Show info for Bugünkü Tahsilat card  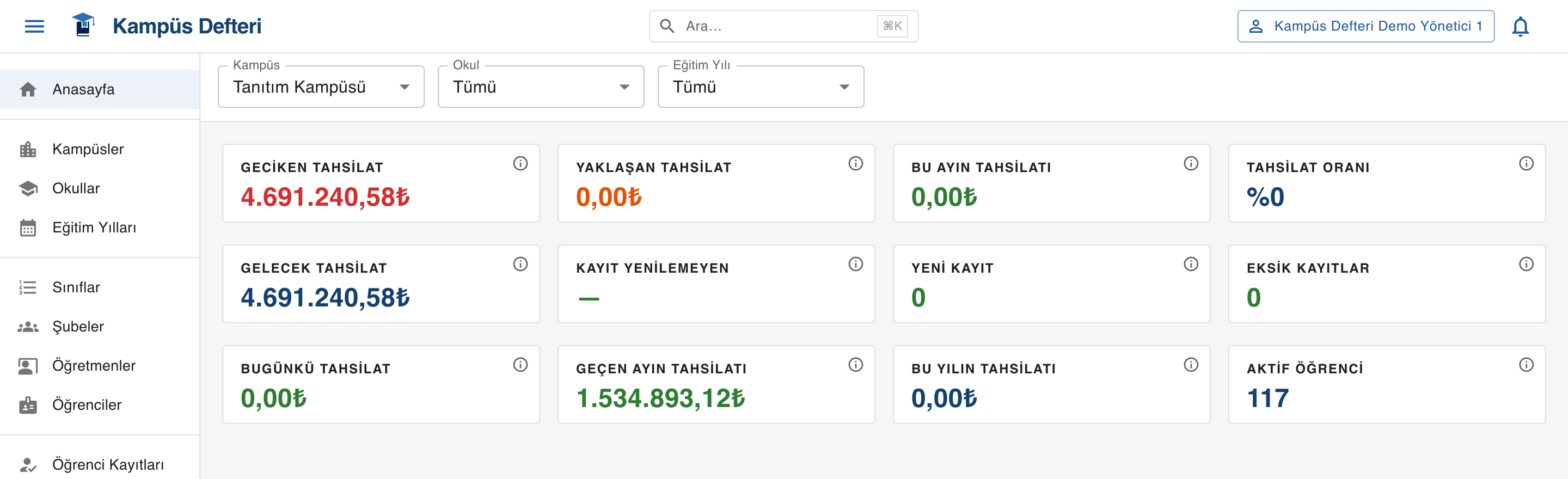click(x=520, y=365)
